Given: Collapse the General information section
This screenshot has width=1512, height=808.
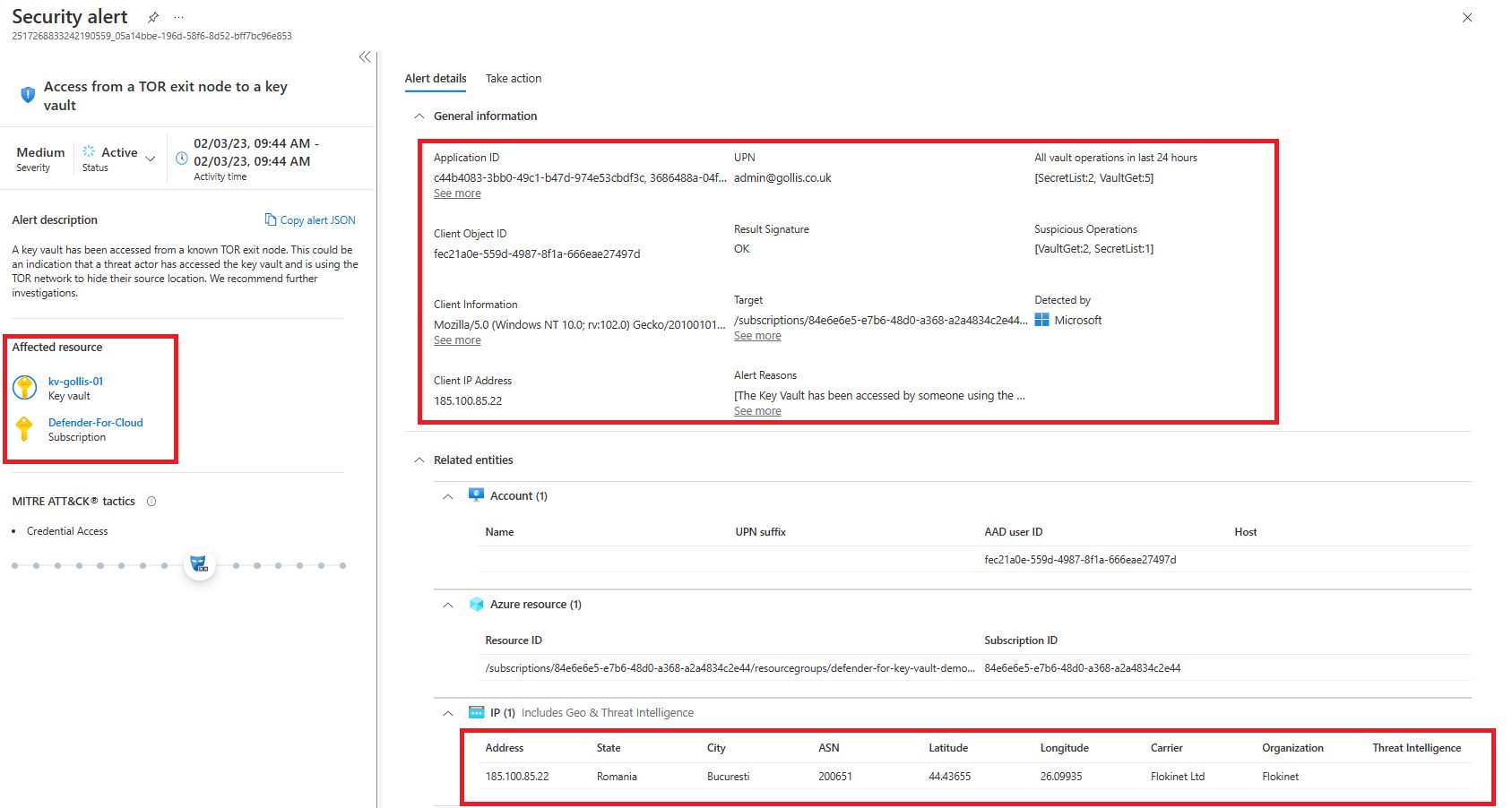Looking at the screenshot, I should pos(419,116).
